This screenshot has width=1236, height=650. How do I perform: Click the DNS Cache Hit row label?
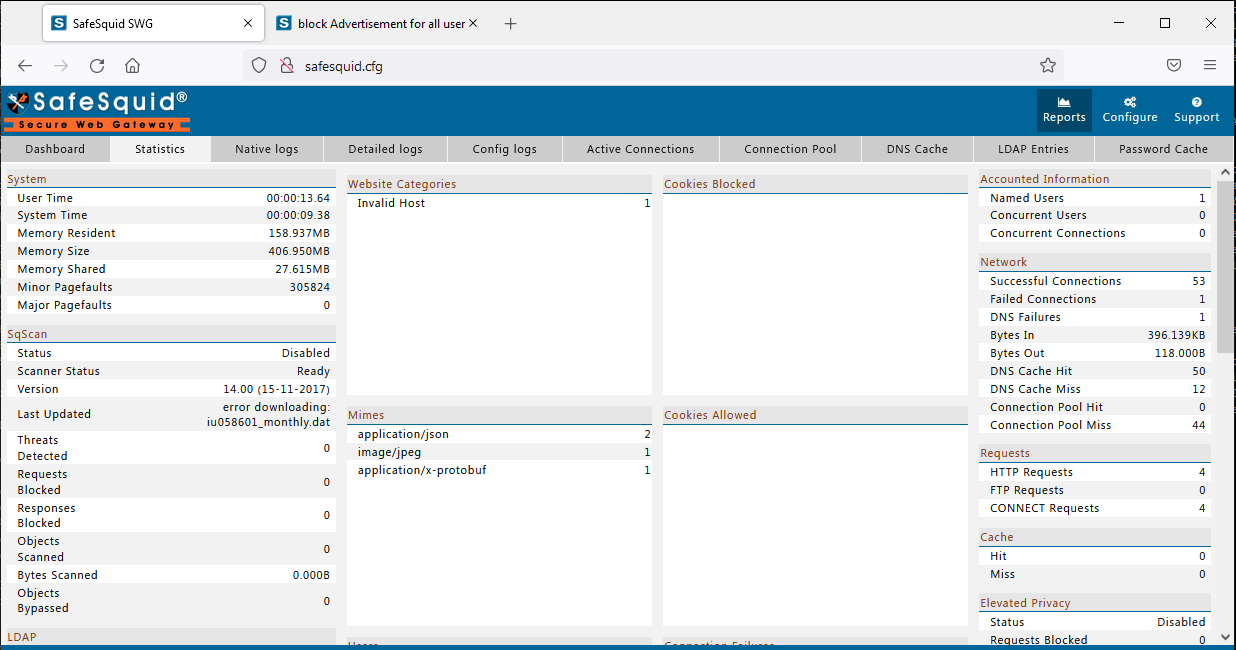(x=1031, y=371)
